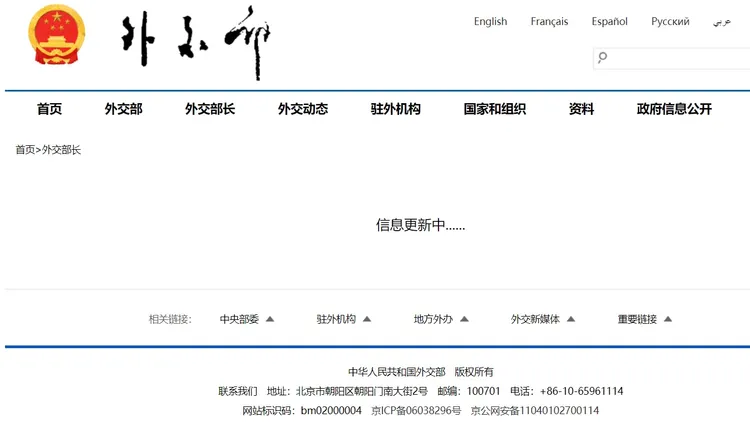Switch site language to Español
Screen dimensions: 750x422
(x=609, y=22)
